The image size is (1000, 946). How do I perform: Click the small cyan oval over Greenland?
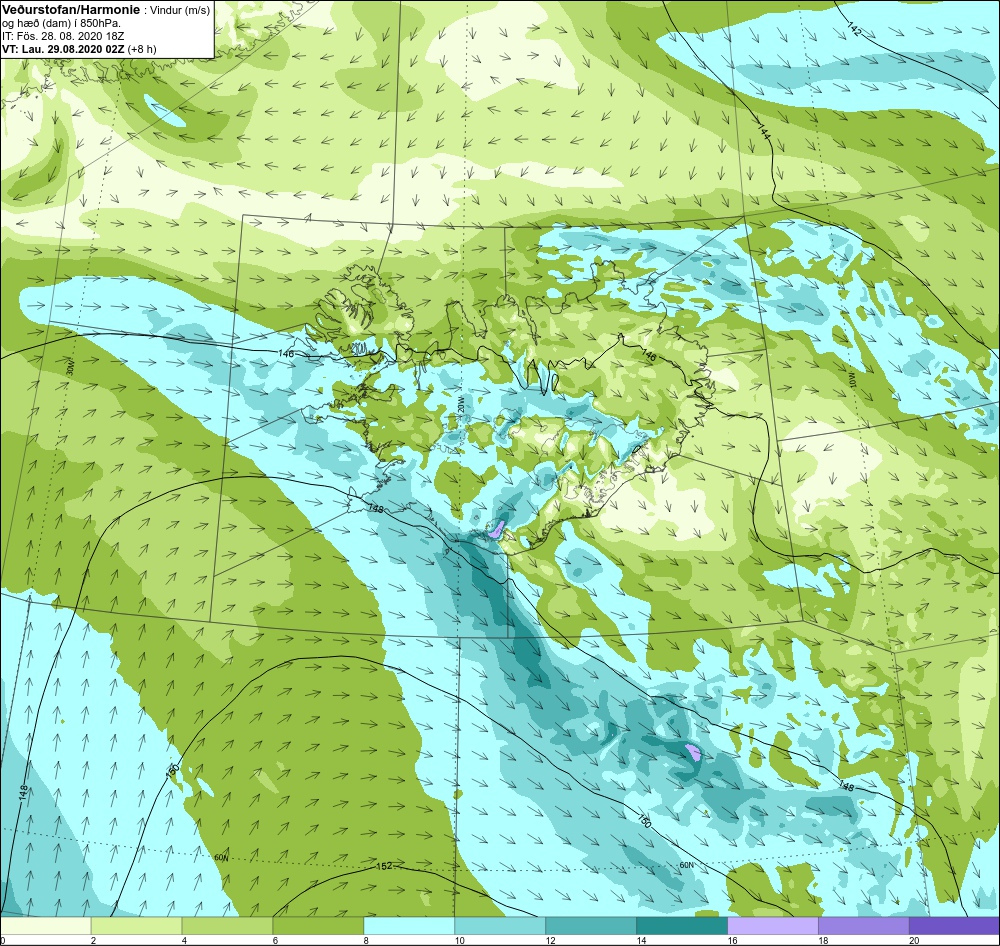(x=165, y=112)
